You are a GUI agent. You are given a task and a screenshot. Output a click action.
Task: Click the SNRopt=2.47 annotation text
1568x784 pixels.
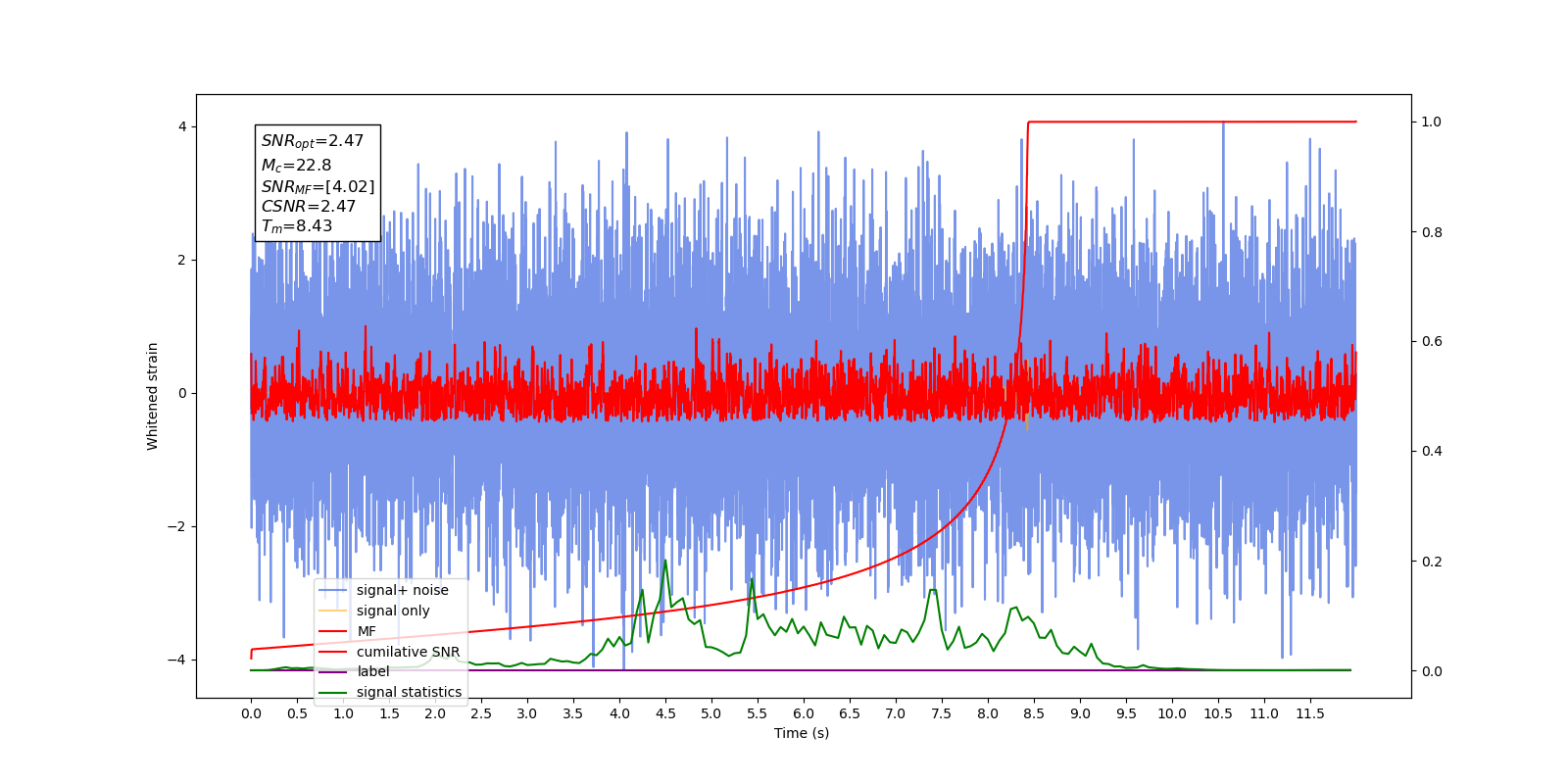312,141
